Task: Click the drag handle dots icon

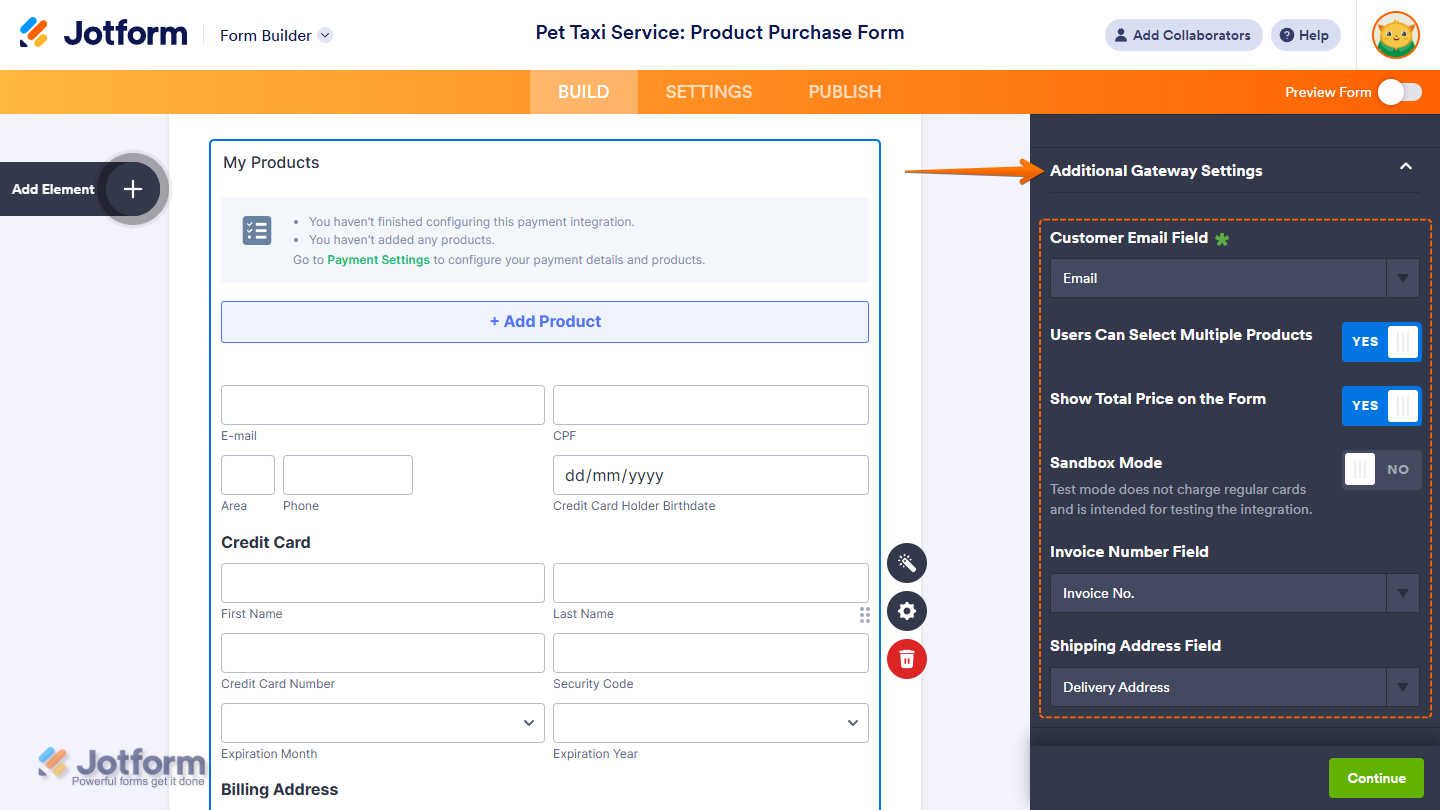Action: pos(865,614)
